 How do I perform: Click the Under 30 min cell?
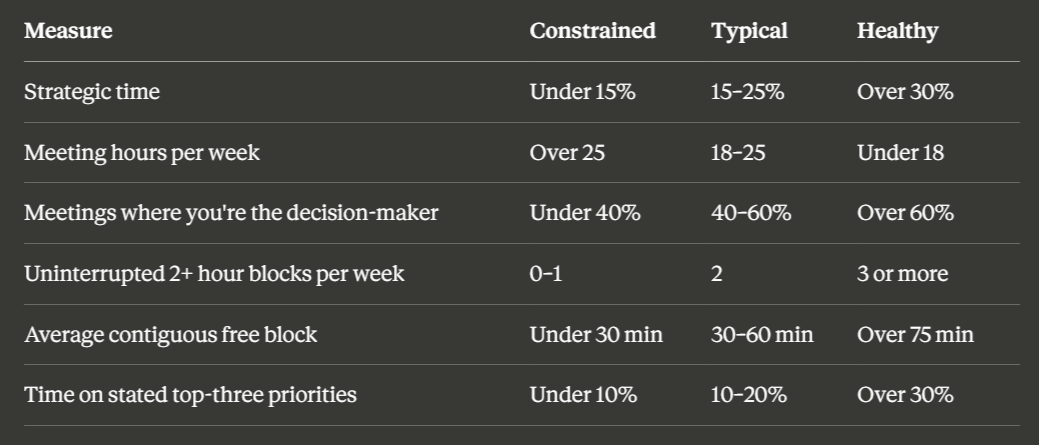[596, 335]
